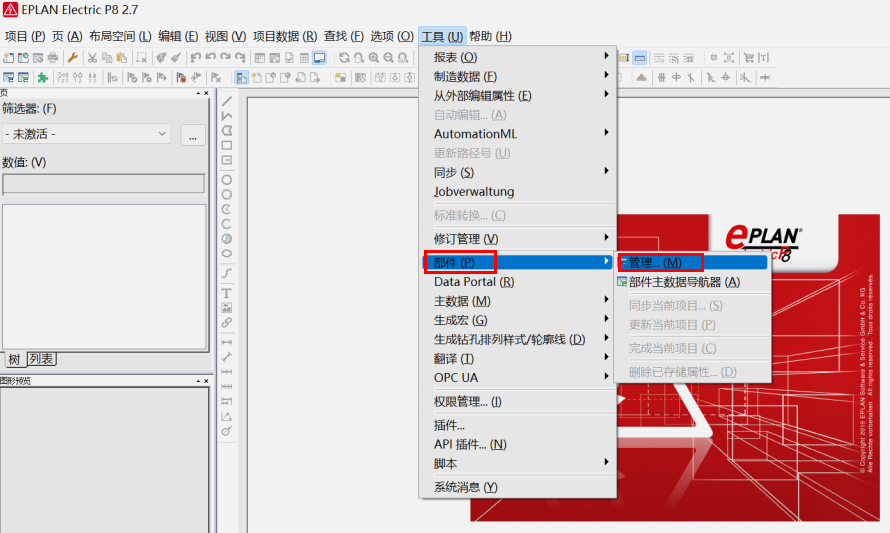Click the ... button beside filter
This screenshot has height=533, width=890.
(192, 135)
